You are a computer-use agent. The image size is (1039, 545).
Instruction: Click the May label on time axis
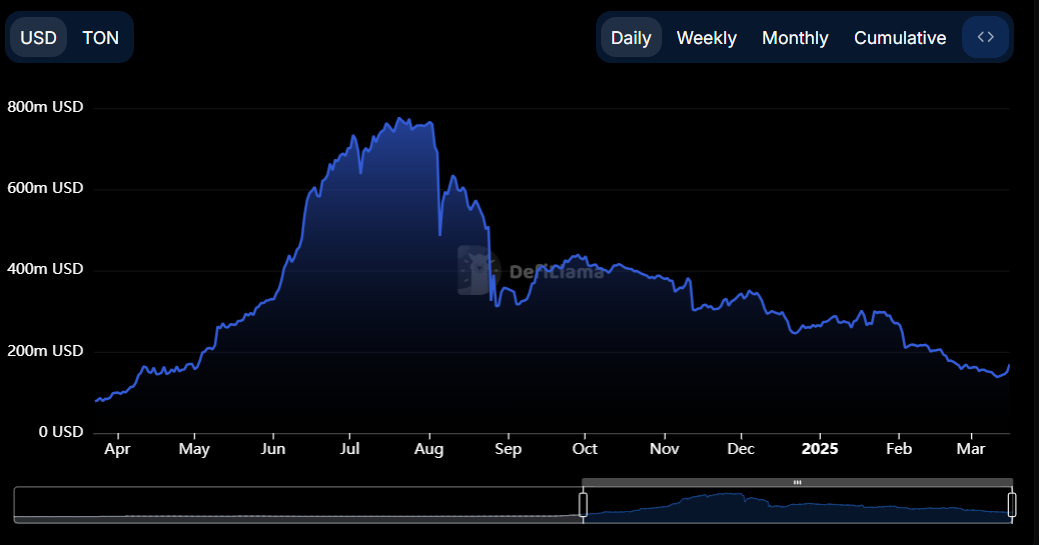coord(194,450)
